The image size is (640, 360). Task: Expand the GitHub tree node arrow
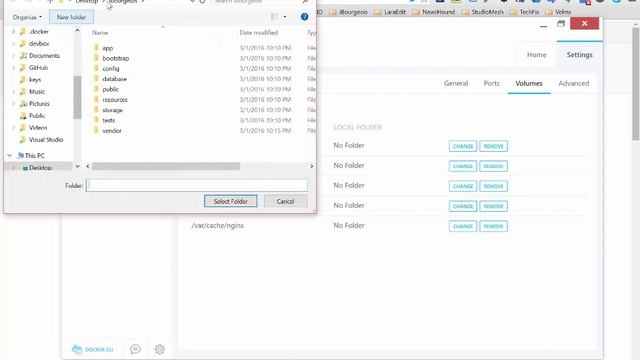click(13, 67)
